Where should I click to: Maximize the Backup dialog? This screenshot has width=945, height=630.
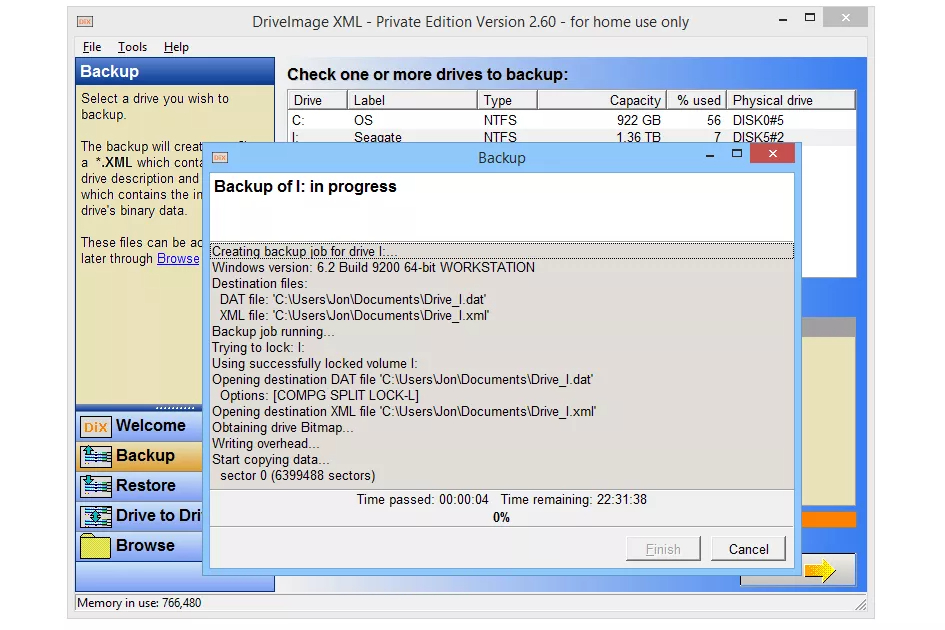(x=736, y=154)
